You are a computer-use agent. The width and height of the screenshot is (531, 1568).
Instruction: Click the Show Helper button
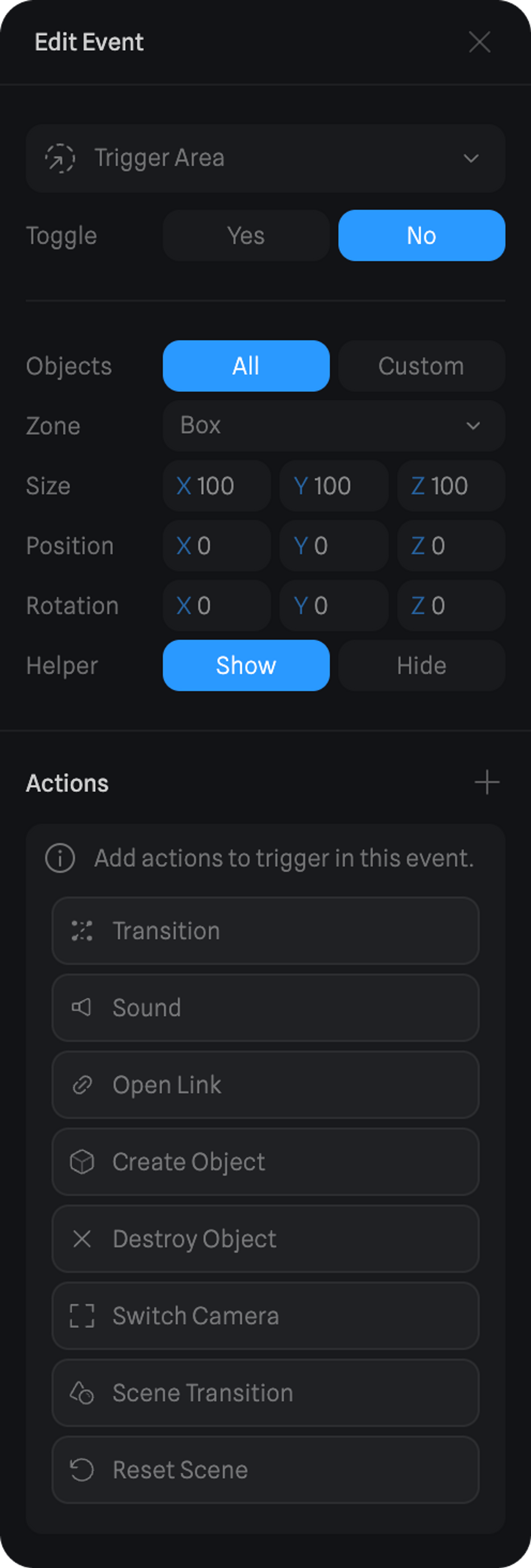pyautogui.click(x=246, y=665)
